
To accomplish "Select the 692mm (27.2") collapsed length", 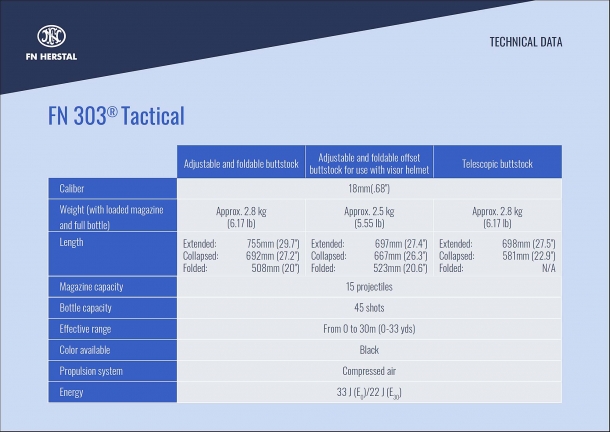I will coord(273,256).
